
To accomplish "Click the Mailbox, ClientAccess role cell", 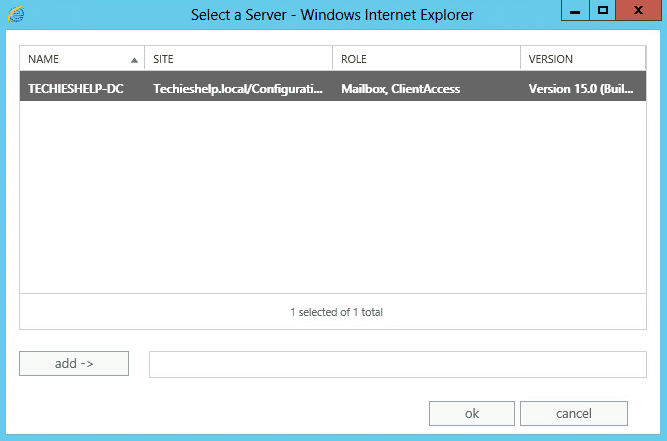I will 400,89.
